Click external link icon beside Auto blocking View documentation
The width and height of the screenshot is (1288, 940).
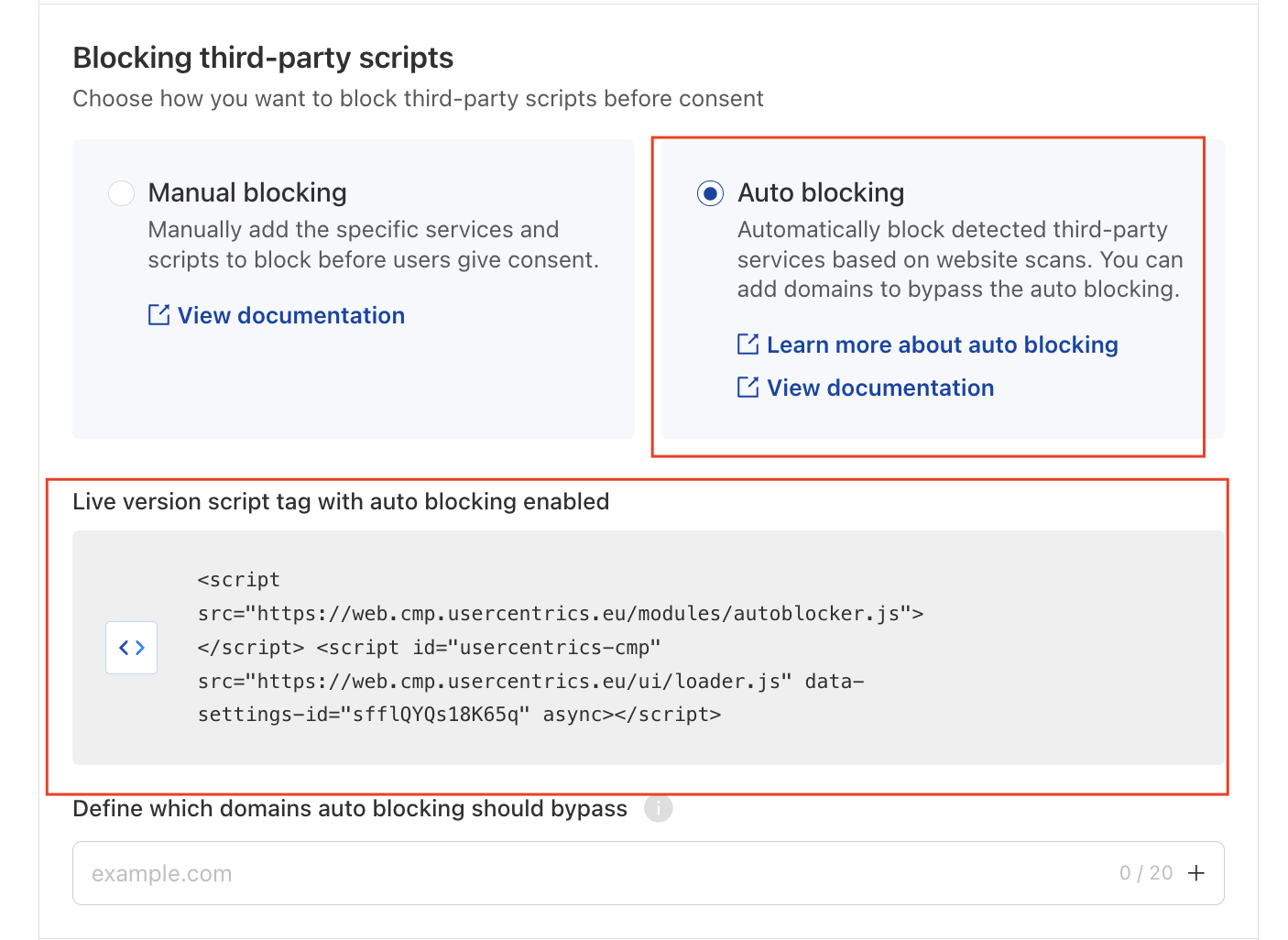(x=748, y=388)
